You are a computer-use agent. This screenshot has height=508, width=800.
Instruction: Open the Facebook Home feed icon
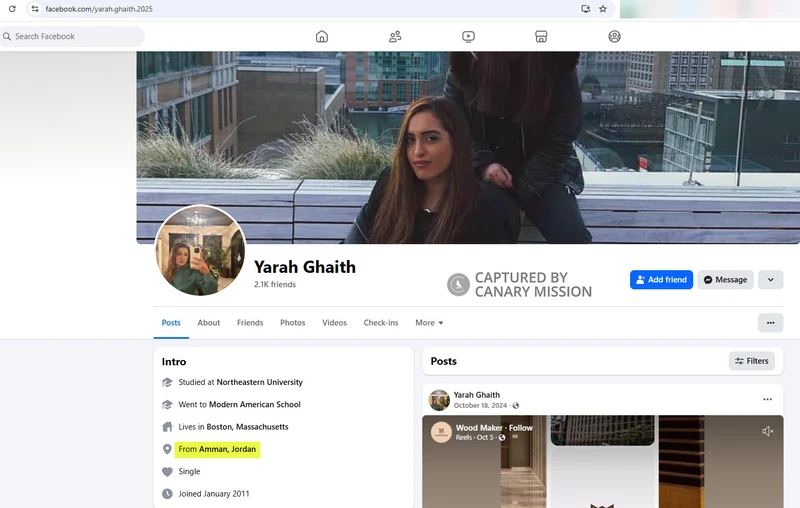tap(322, 37)
